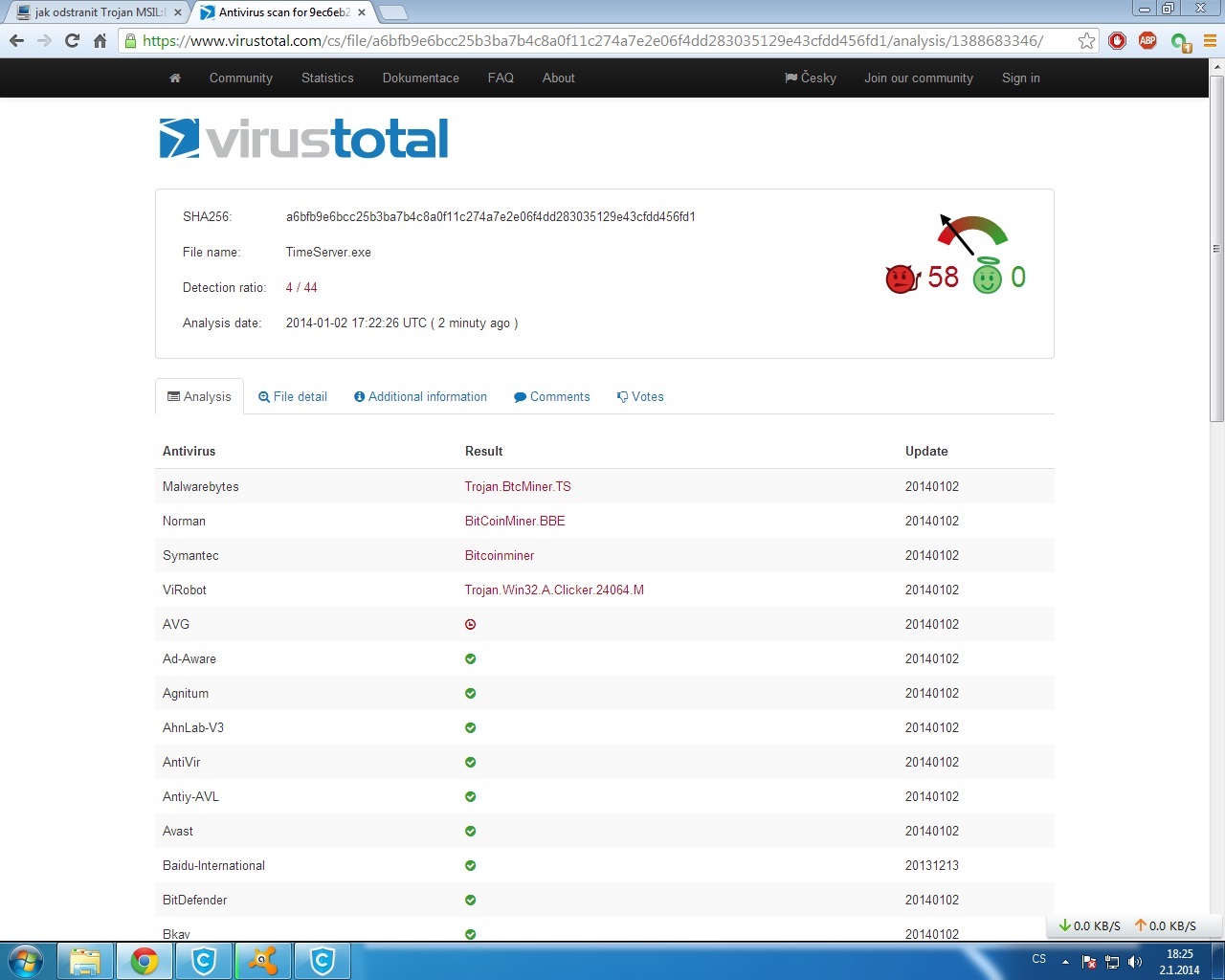Open the Community navbar link
Image resolution: width=1225 pixels, height=980 pixels.
(x=241, y=78)
